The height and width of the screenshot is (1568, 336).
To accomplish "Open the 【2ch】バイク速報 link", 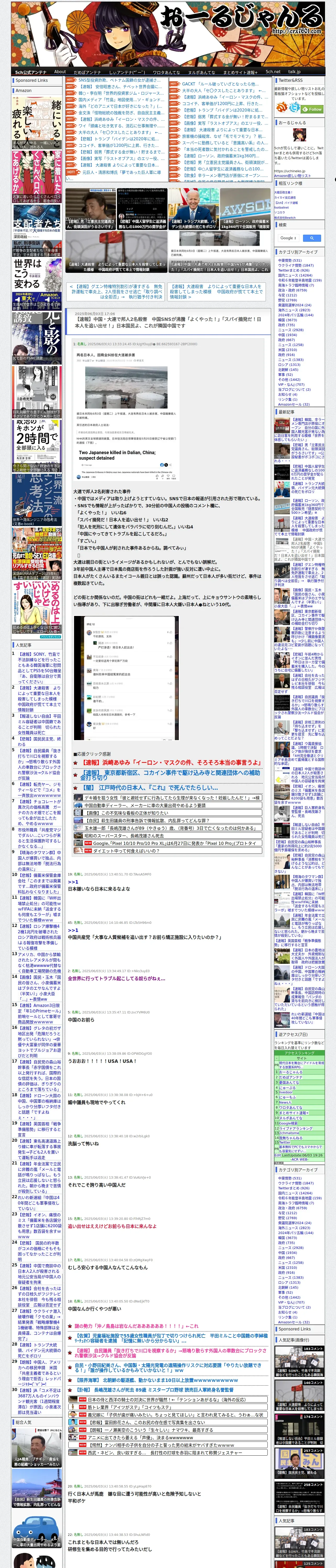I will (286, 203).
